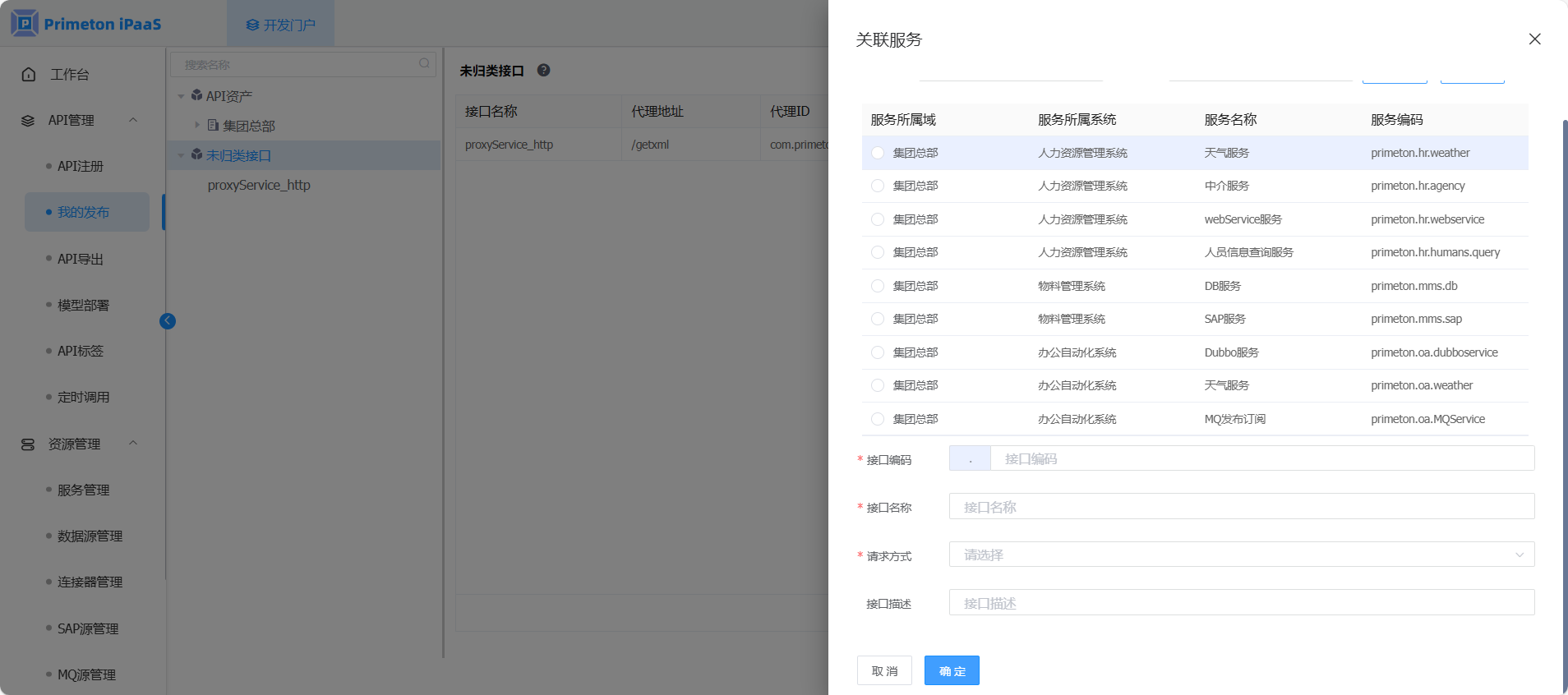This screenshot has width=1568, height=695.
Task: Click the search magnifier icon in tree panel
Action: pos(424,63)
